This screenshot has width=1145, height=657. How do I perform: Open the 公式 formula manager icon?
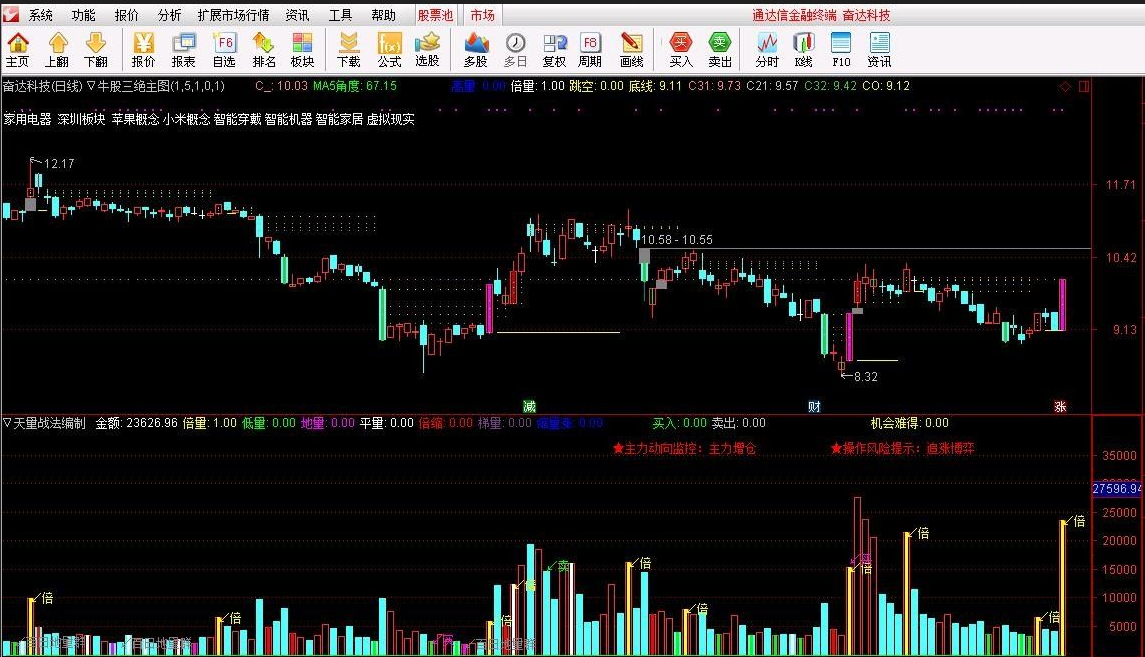click(389, 50)
